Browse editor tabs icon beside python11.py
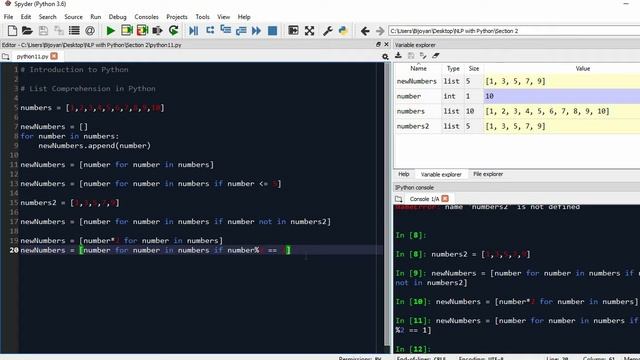The height and width of the screenshot is (360, 640). coord(5,57)
